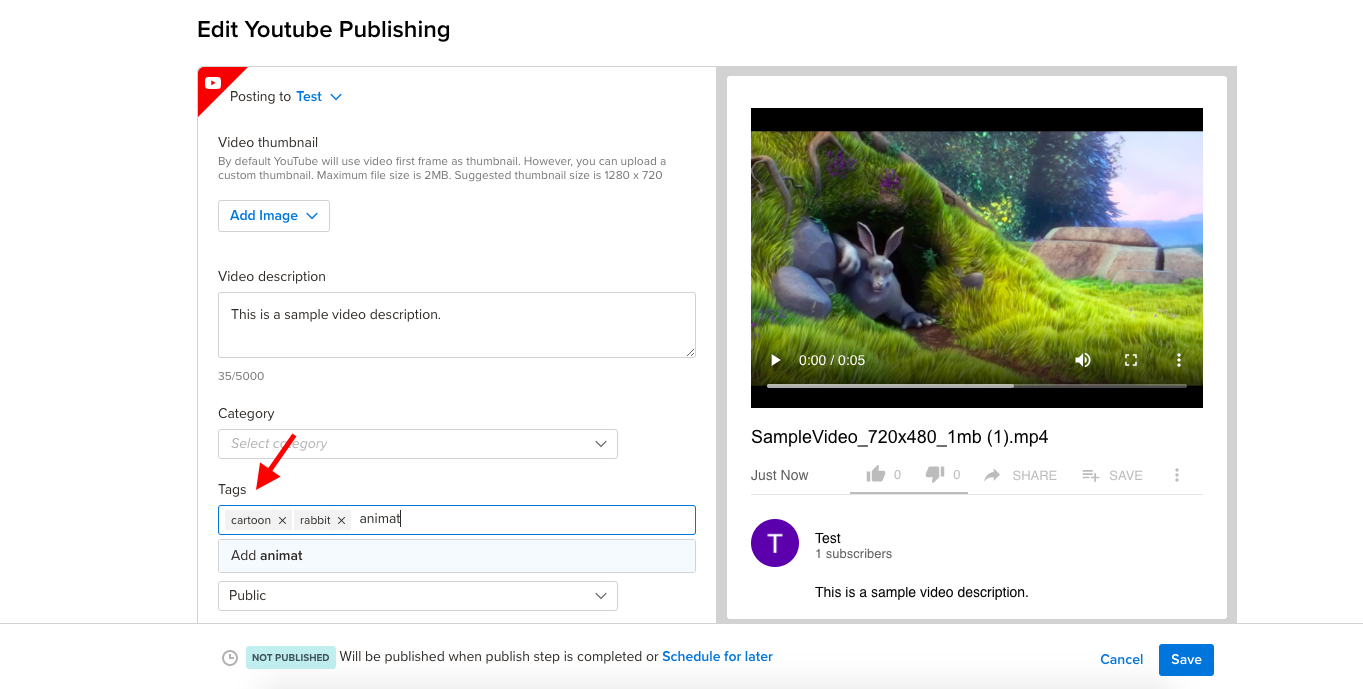This screenshot has width=1363, height=689.
Task: Click the 0:00 / 0:05 time display
Action: tap(831, 360)
